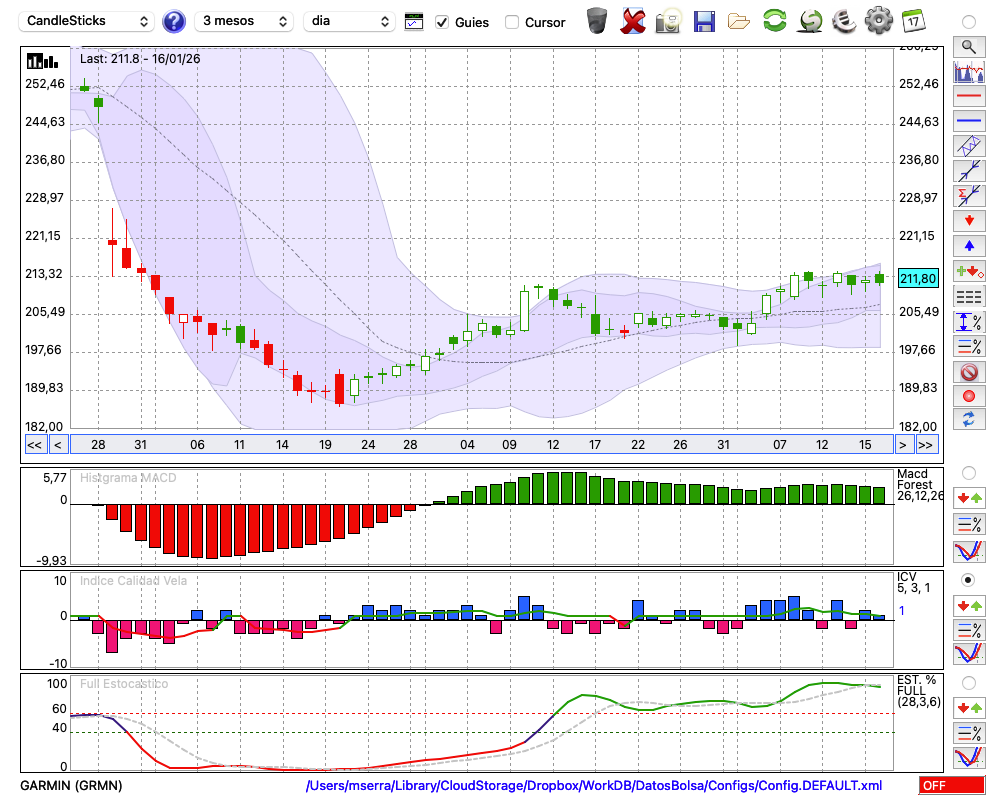1000x800 pixels.
Task: Click the green refresh arrows icon
Action: [774, 21]
